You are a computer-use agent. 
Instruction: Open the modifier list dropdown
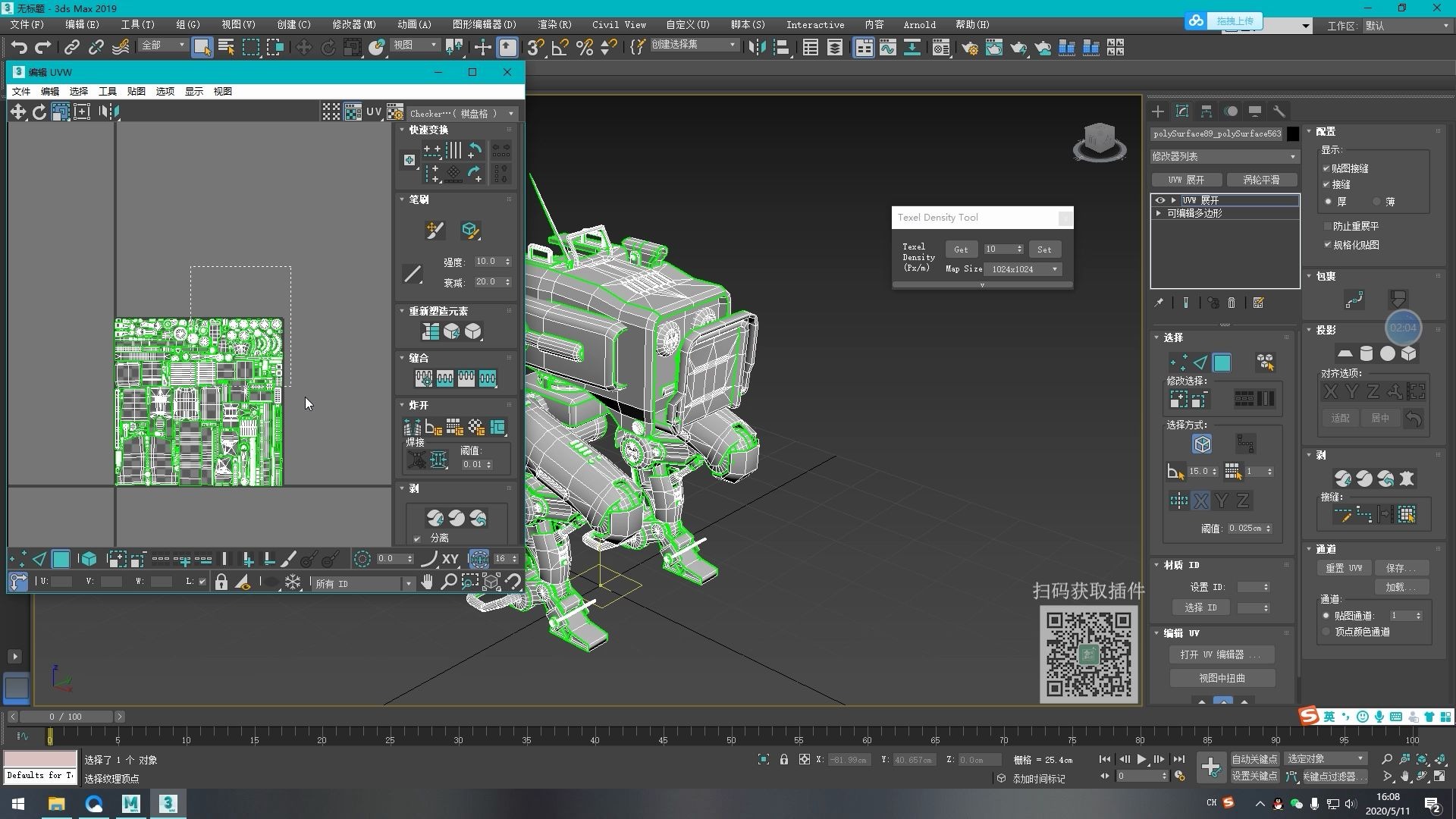coord(1224,156)
